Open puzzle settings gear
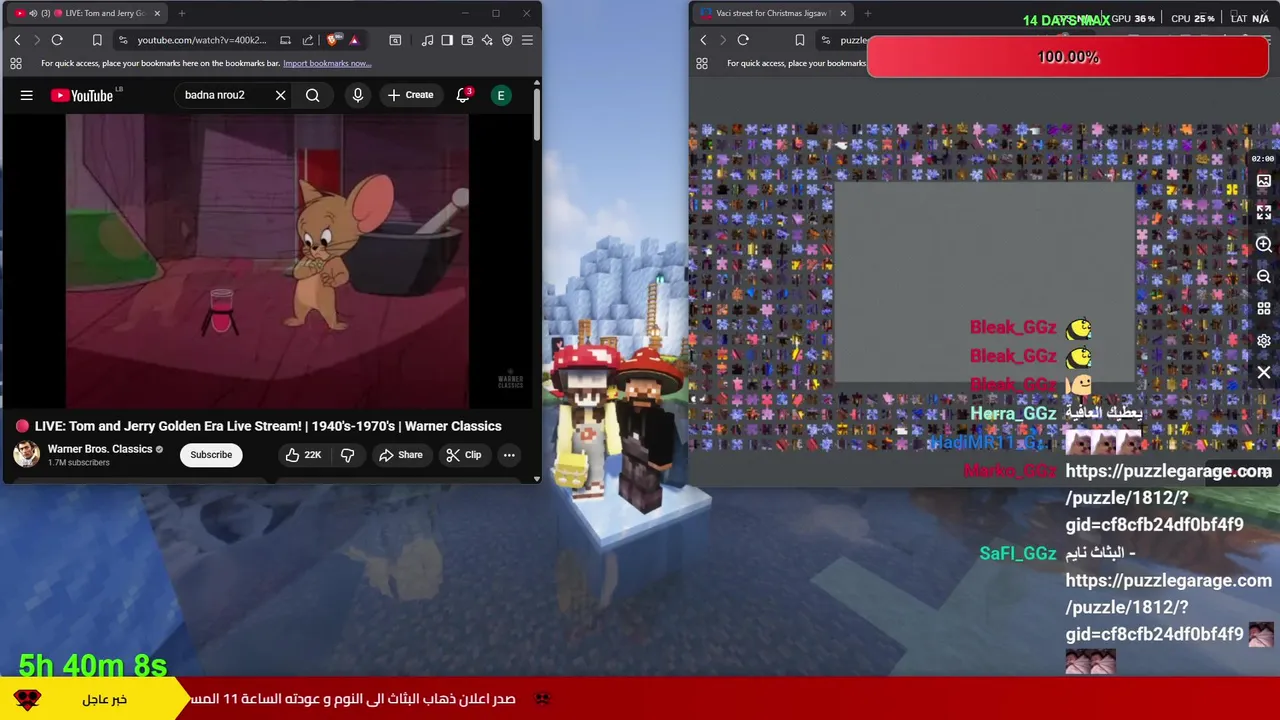This screenshot has width=1280, height=720. pos(1264,341)
